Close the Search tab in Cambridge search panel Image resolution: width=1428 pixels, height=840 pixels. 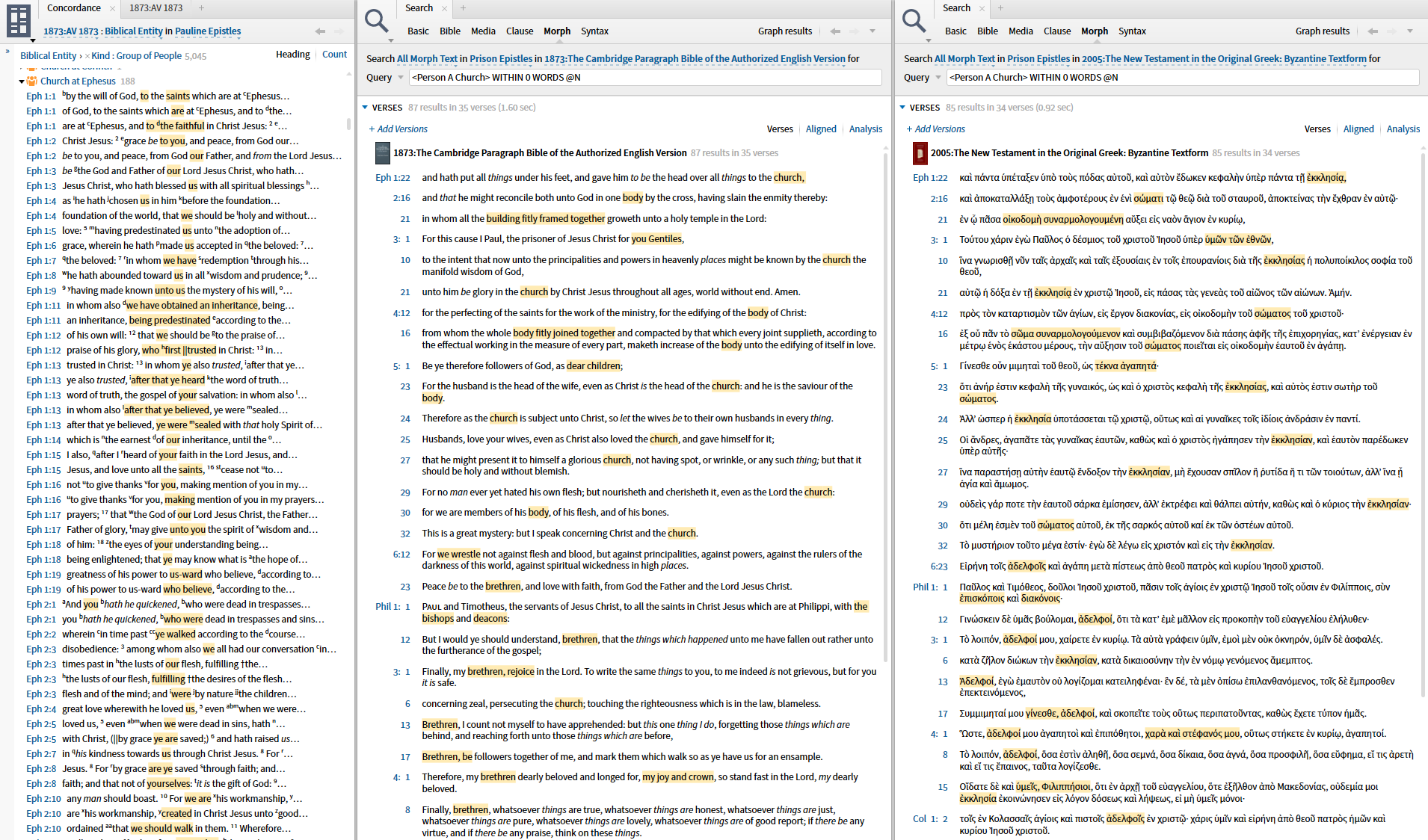coord(444,8)
